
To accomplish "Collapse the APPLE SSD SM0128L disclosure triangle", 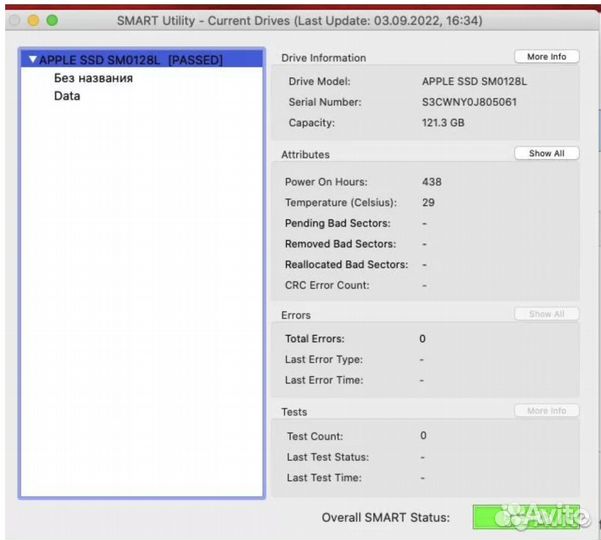I will (33, 60).
